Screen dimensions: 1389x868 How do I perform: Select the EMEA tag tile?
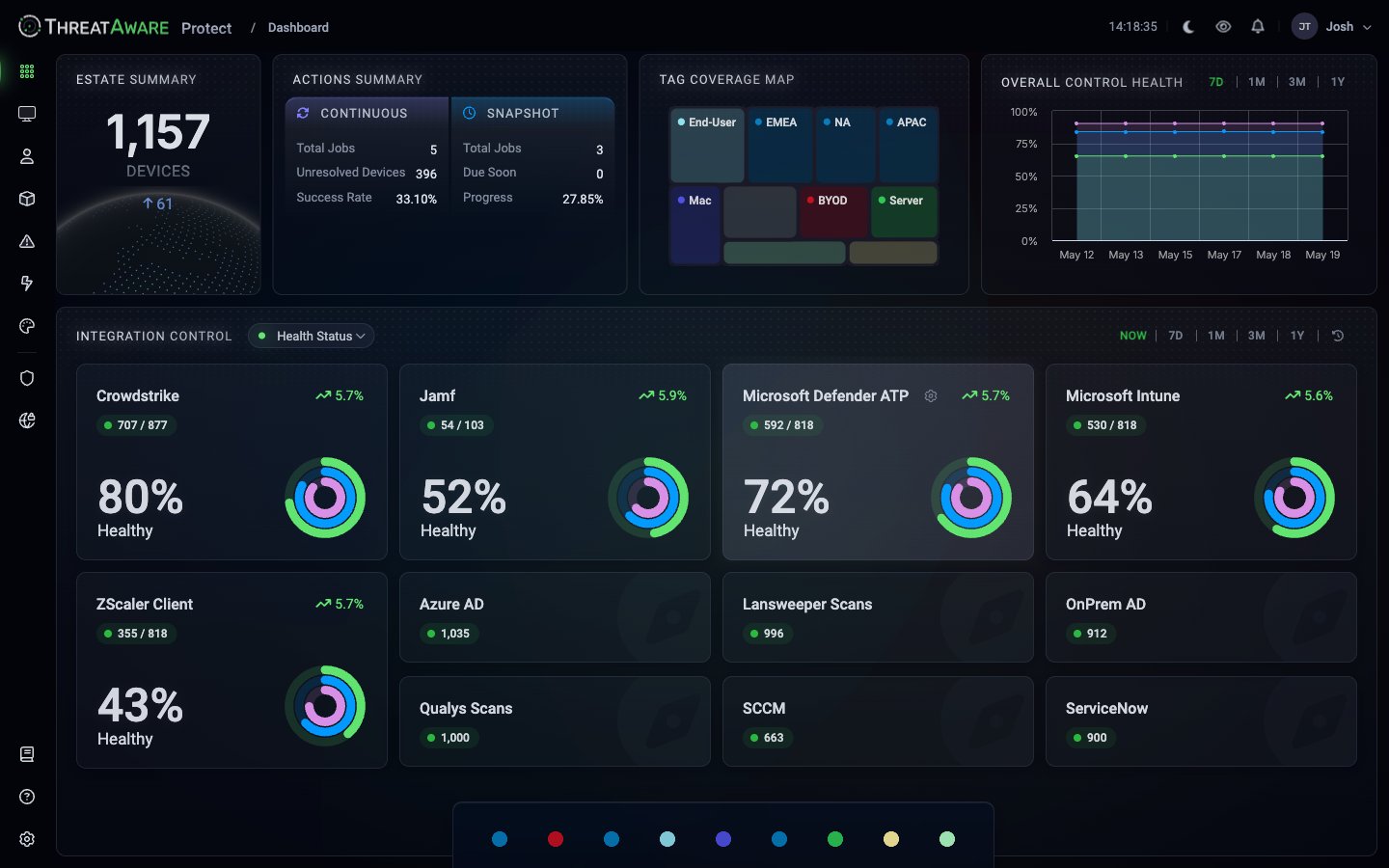[780, 145]
